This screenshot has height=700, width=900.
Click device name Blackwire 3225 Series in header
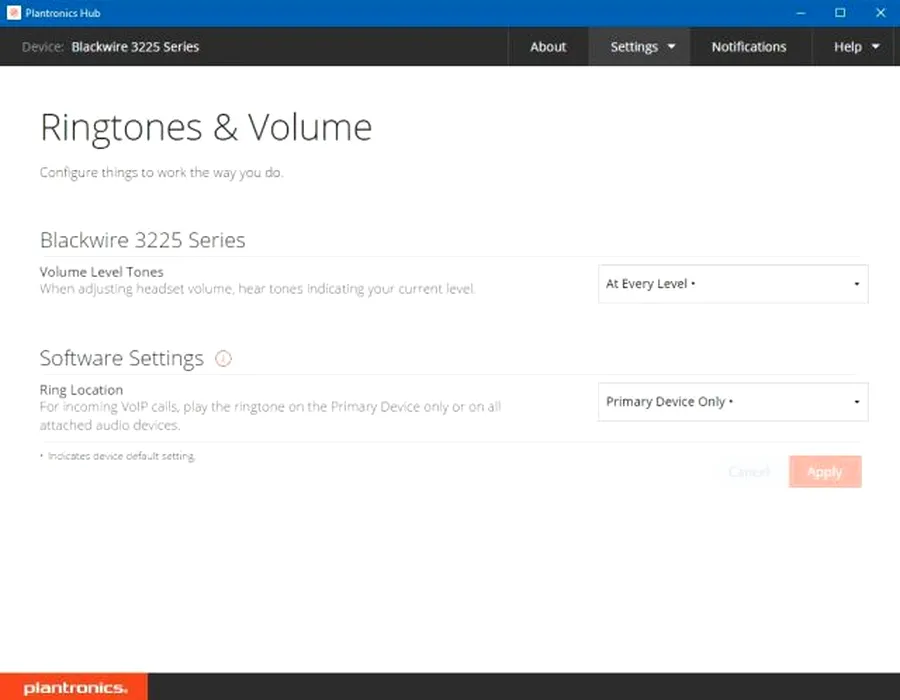(x=135, y=46)
